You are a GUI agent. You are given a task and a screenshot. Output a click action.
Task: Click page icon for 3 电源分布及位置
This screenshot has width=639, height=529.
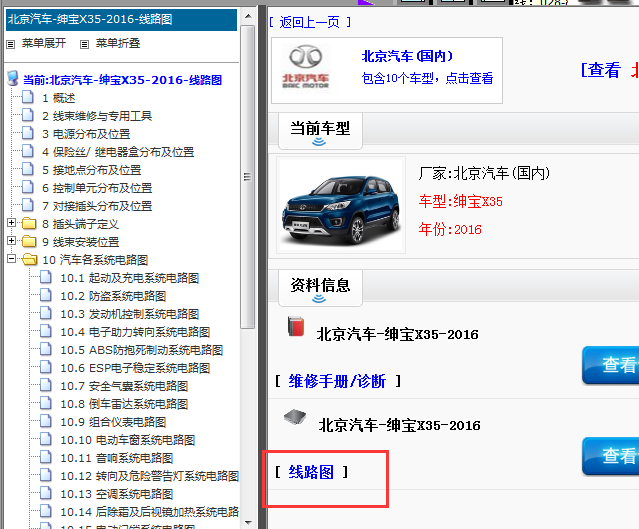pos(28,133)
